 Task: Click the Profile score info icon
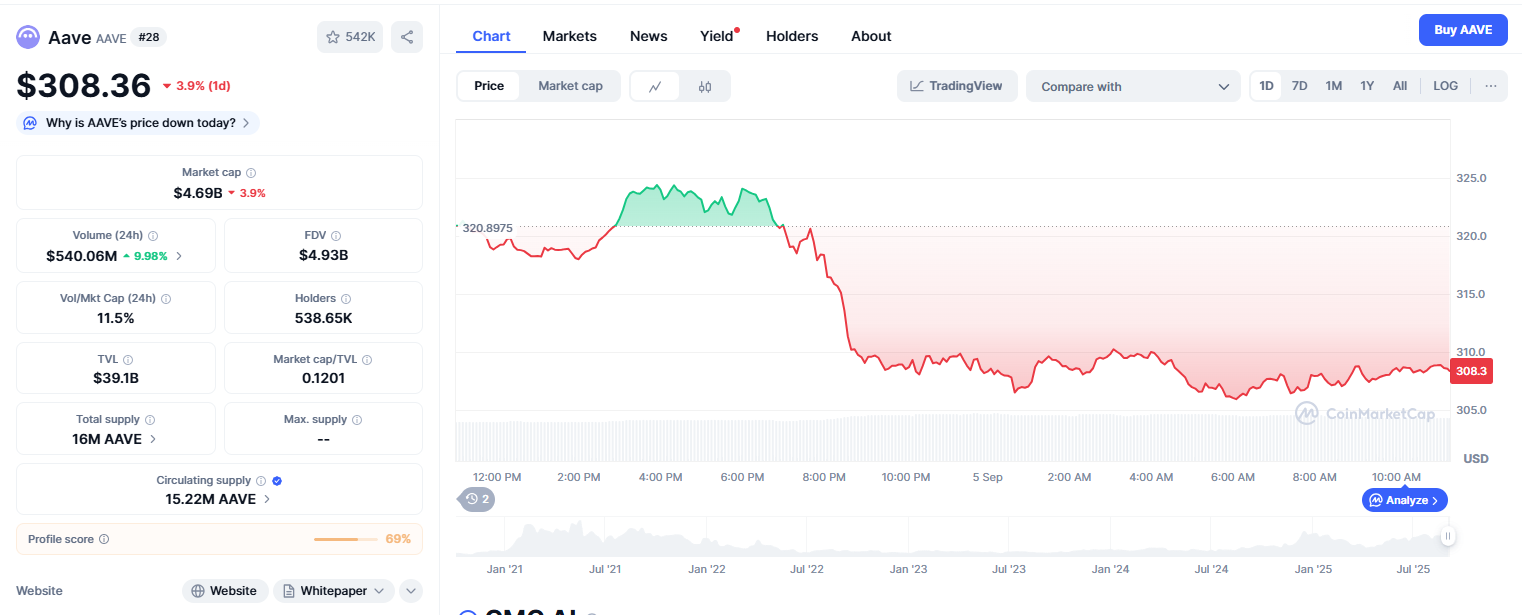coord(104,540)
